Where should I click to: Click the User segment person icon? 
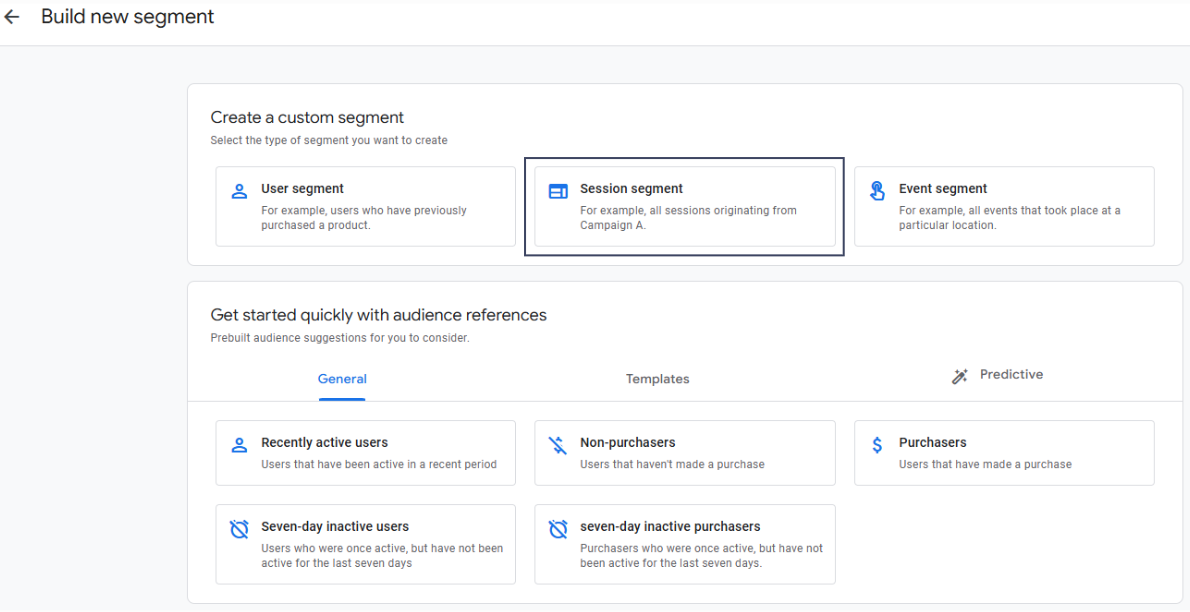[x=239, y=191]
